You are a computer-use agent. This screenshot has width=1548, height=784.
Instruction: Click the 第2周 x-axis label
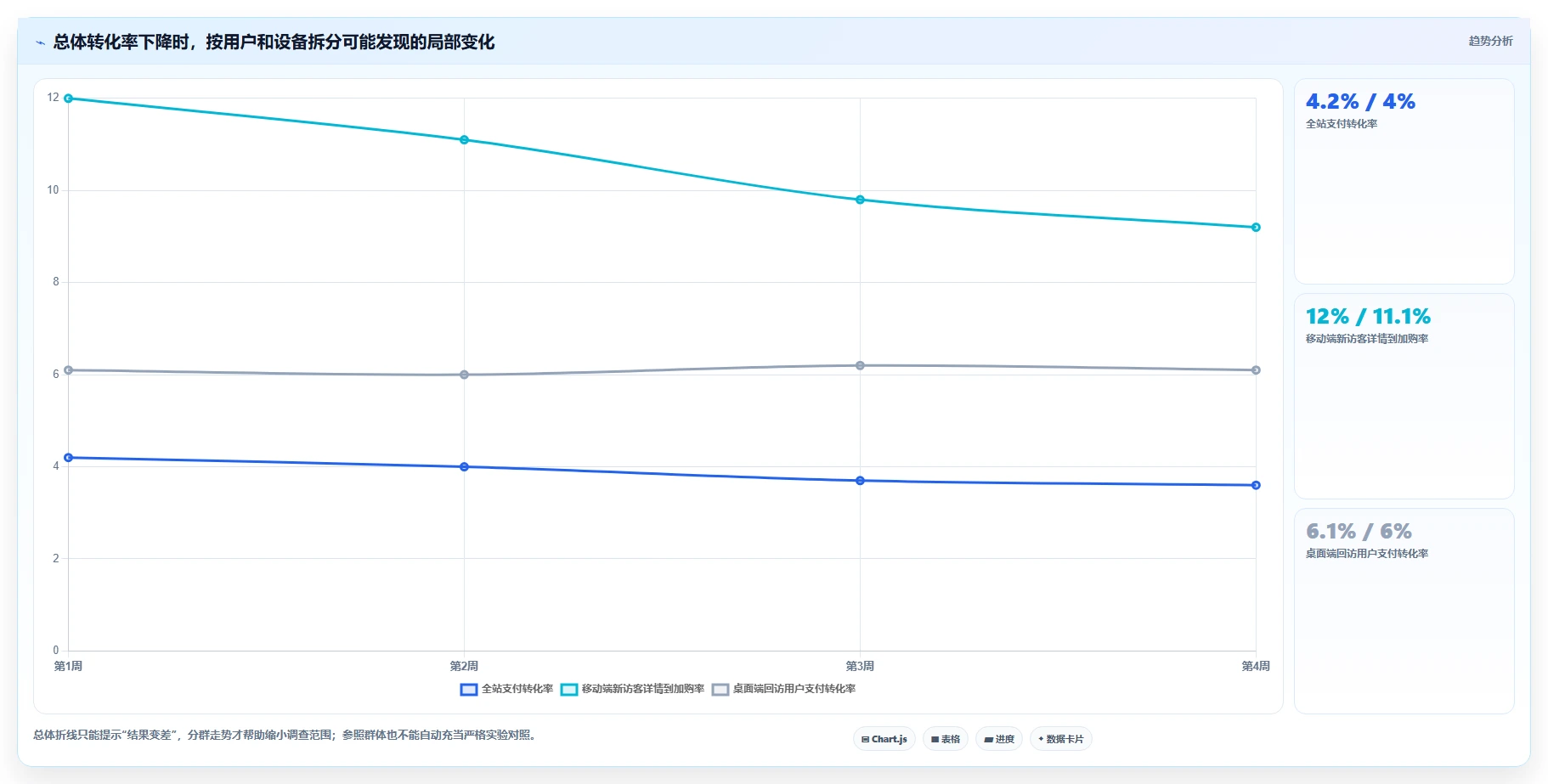click(x=464, y=666)
